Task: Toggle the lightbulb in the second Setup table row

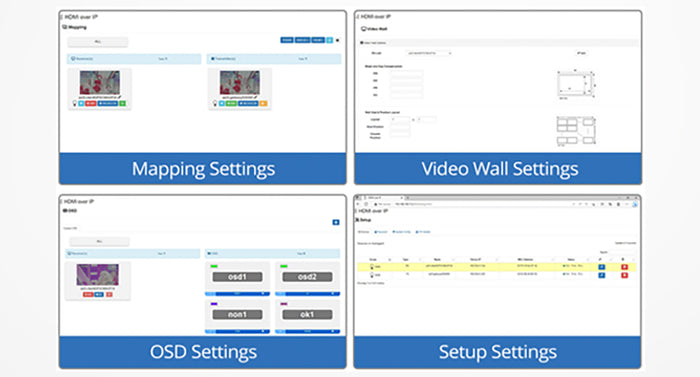Action: point(371,275)
